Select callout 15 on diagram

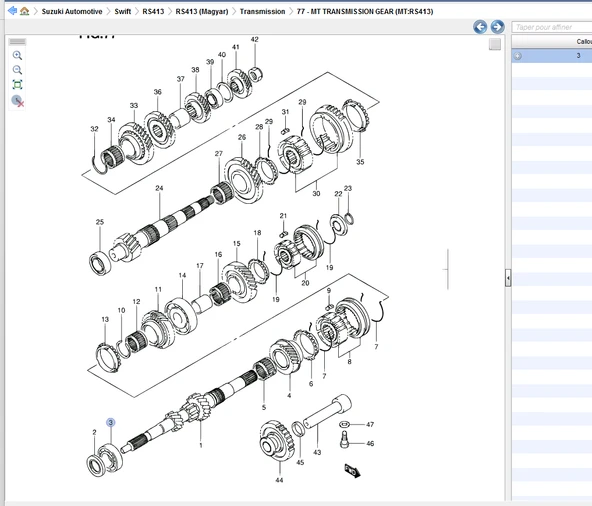[237, 244]
